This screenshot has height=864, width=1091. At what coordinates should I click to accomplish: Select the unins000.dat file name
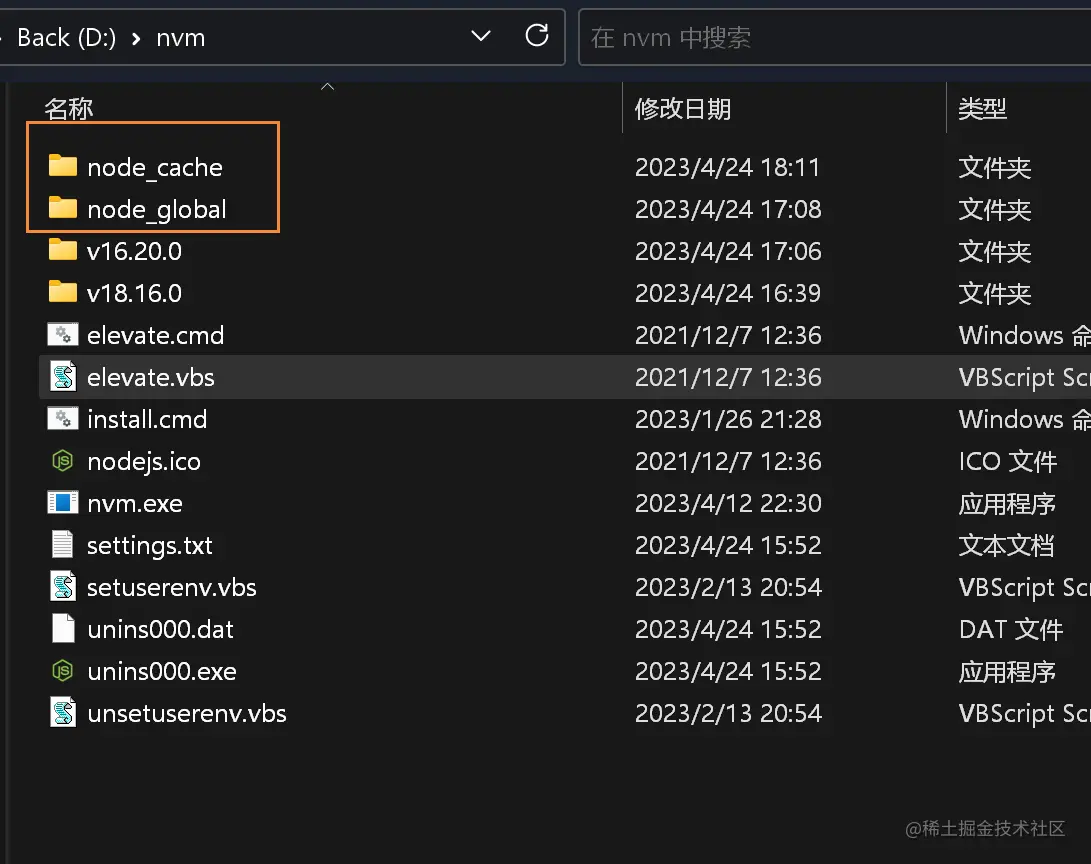tap(160, 629)
